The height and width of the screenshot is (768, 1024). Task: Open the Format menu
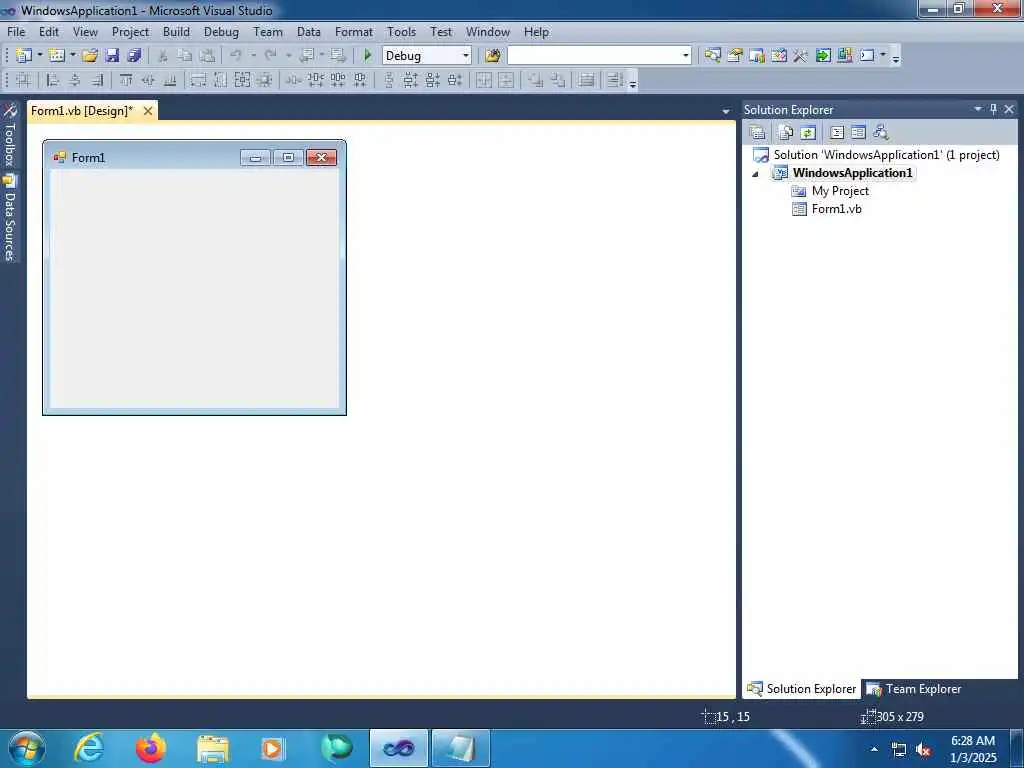(354, 32)
